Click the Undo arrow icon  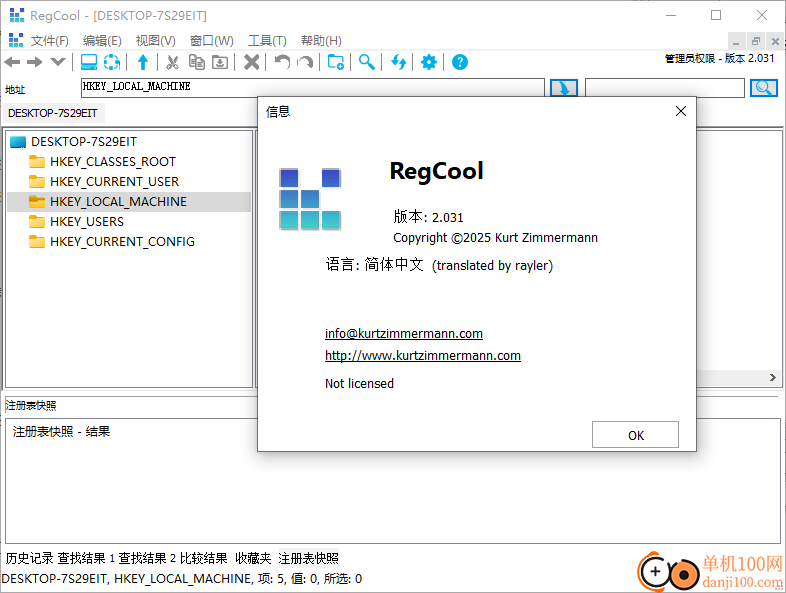(282, 62)
